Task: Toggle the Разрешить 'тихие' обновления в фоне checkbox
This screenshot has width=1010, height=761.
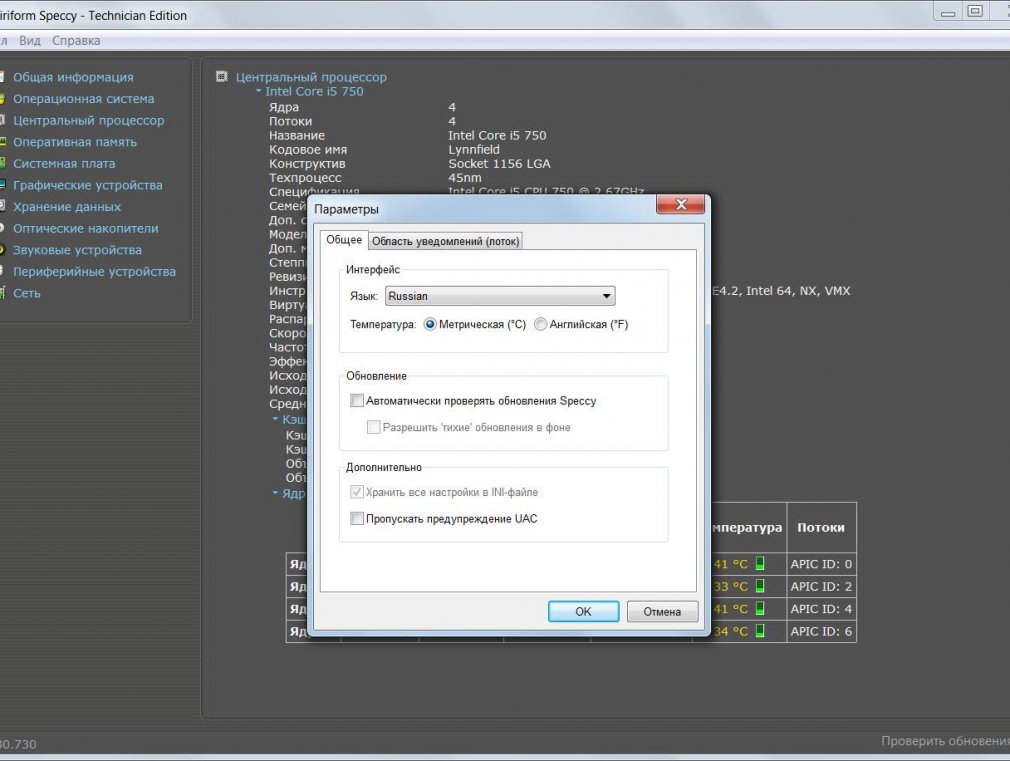Action: (373, 427)
